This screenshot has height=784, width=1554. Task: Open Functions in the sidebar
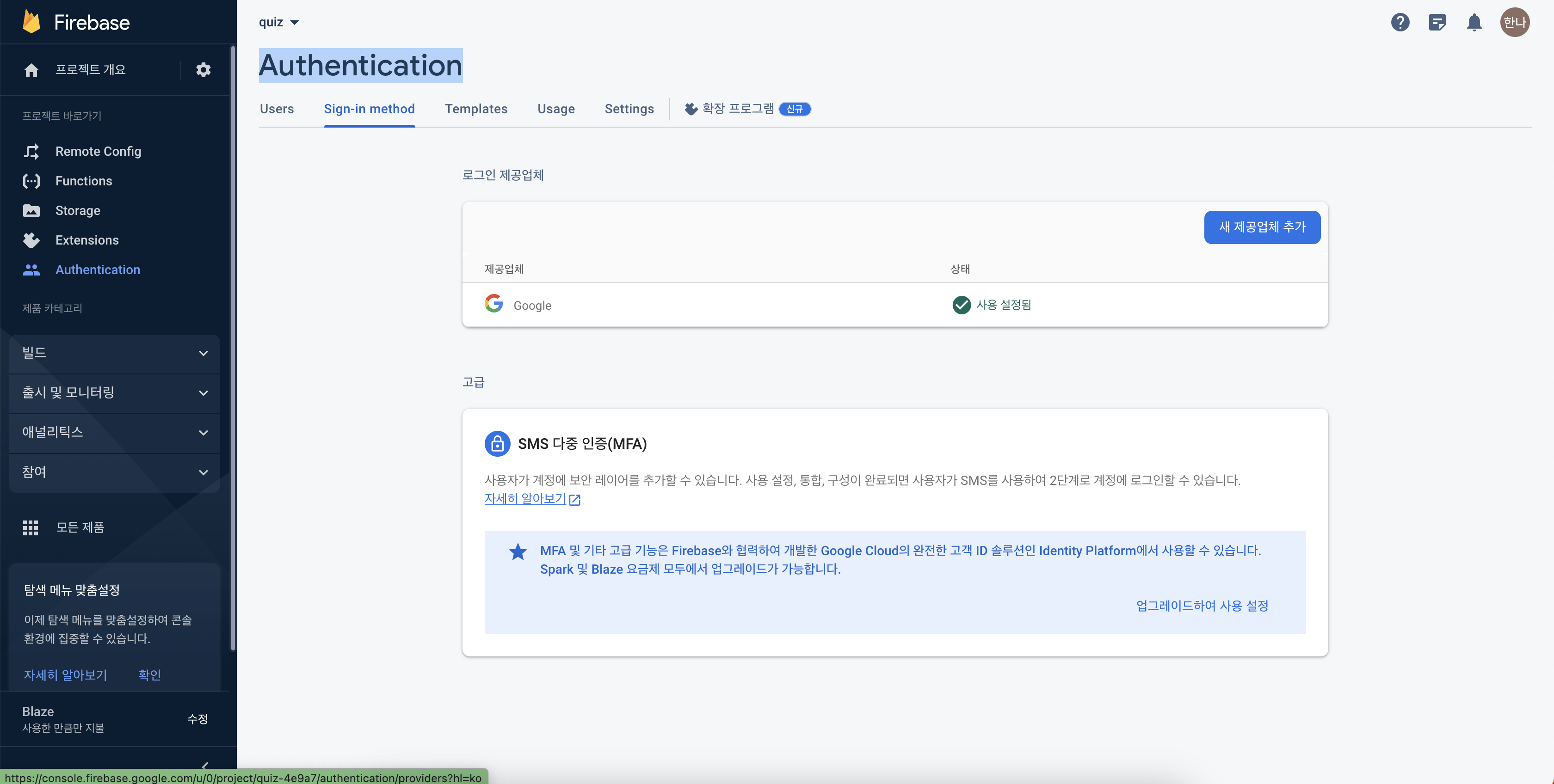[x=83, y=181]
